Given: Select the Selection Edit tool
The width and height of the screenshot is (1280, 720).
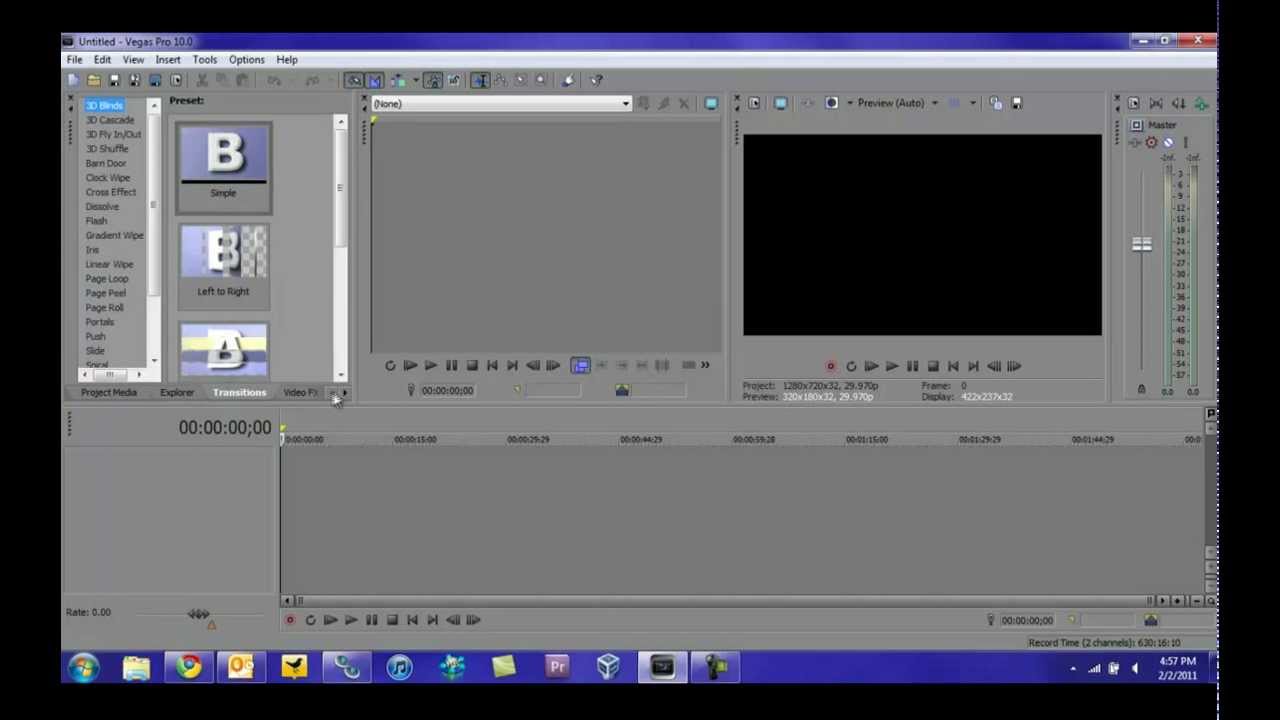Looking at the screenshot, I should (520, 80).
